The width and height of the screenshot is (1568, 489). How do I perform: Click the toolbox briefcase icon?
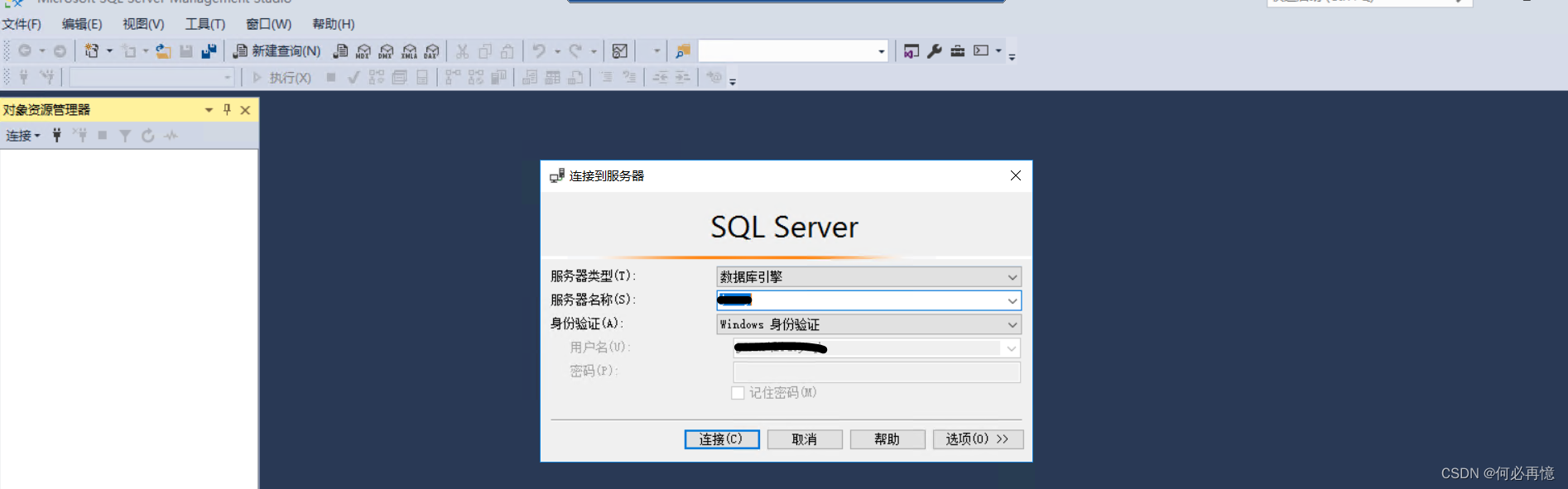(x=958, y=51)
